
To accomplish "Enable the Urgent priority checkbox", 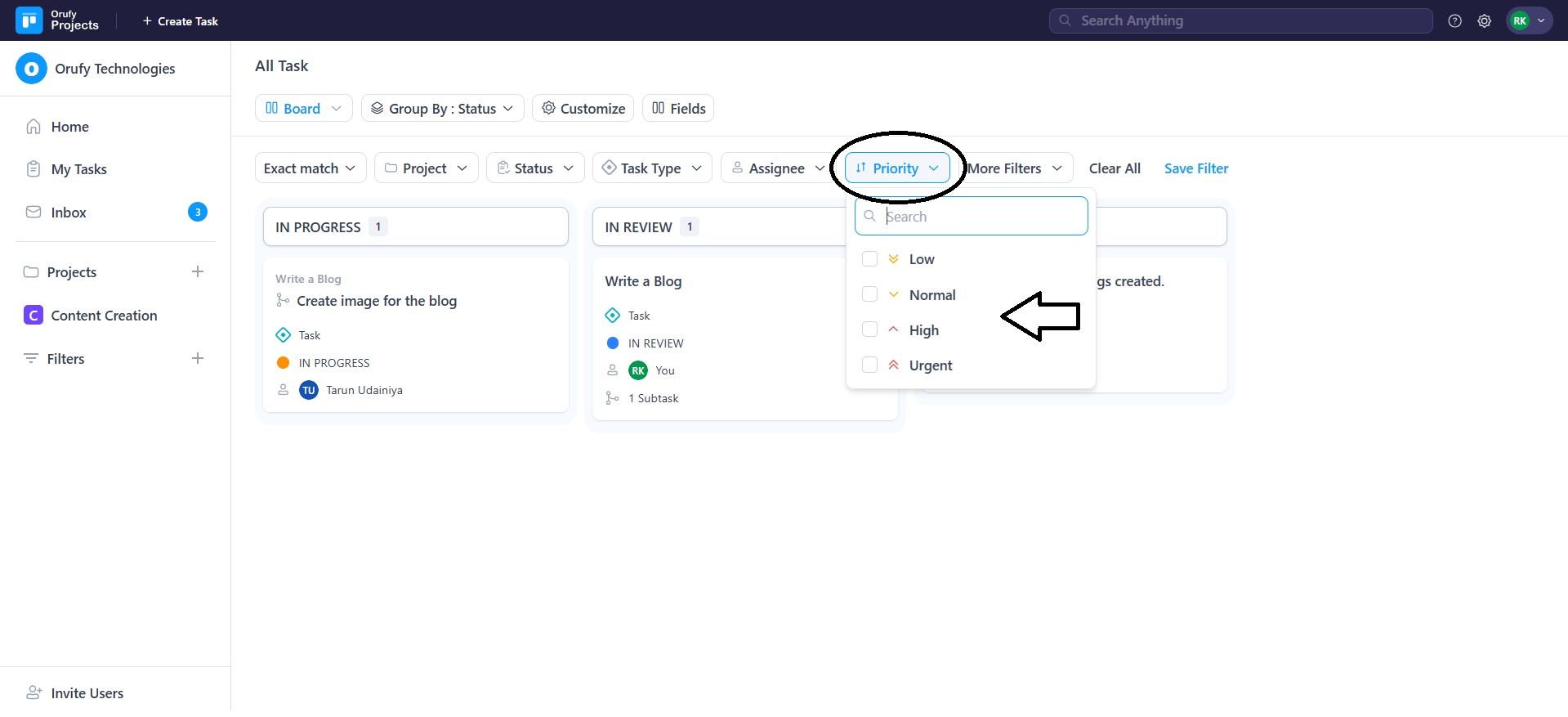I will 869,365.
